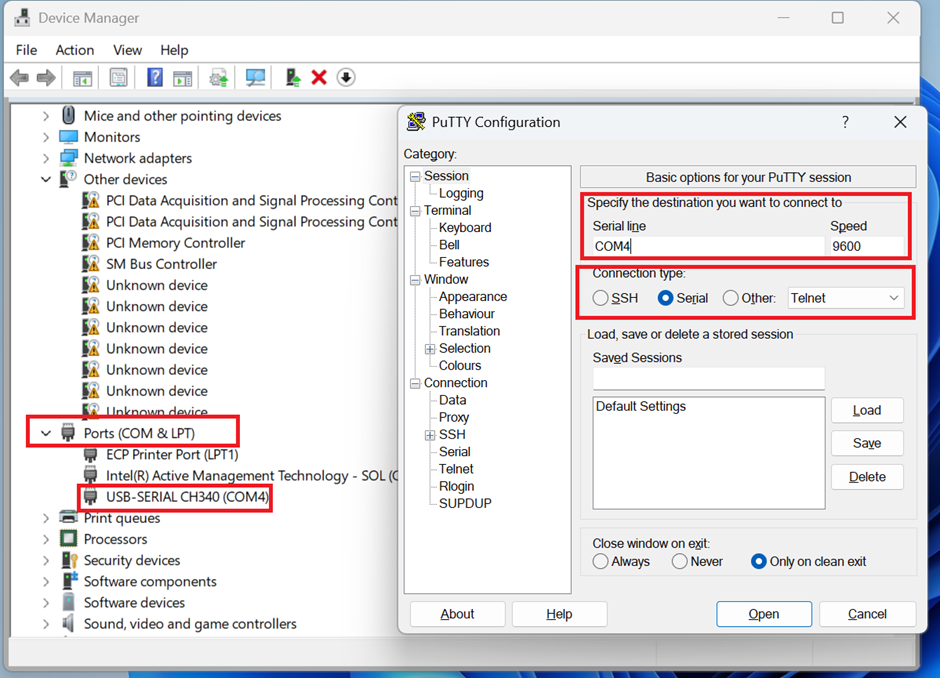Click the Delete button for saved sessions
The width and height of the screenshot is (940, 678).
tap(867, 477)
